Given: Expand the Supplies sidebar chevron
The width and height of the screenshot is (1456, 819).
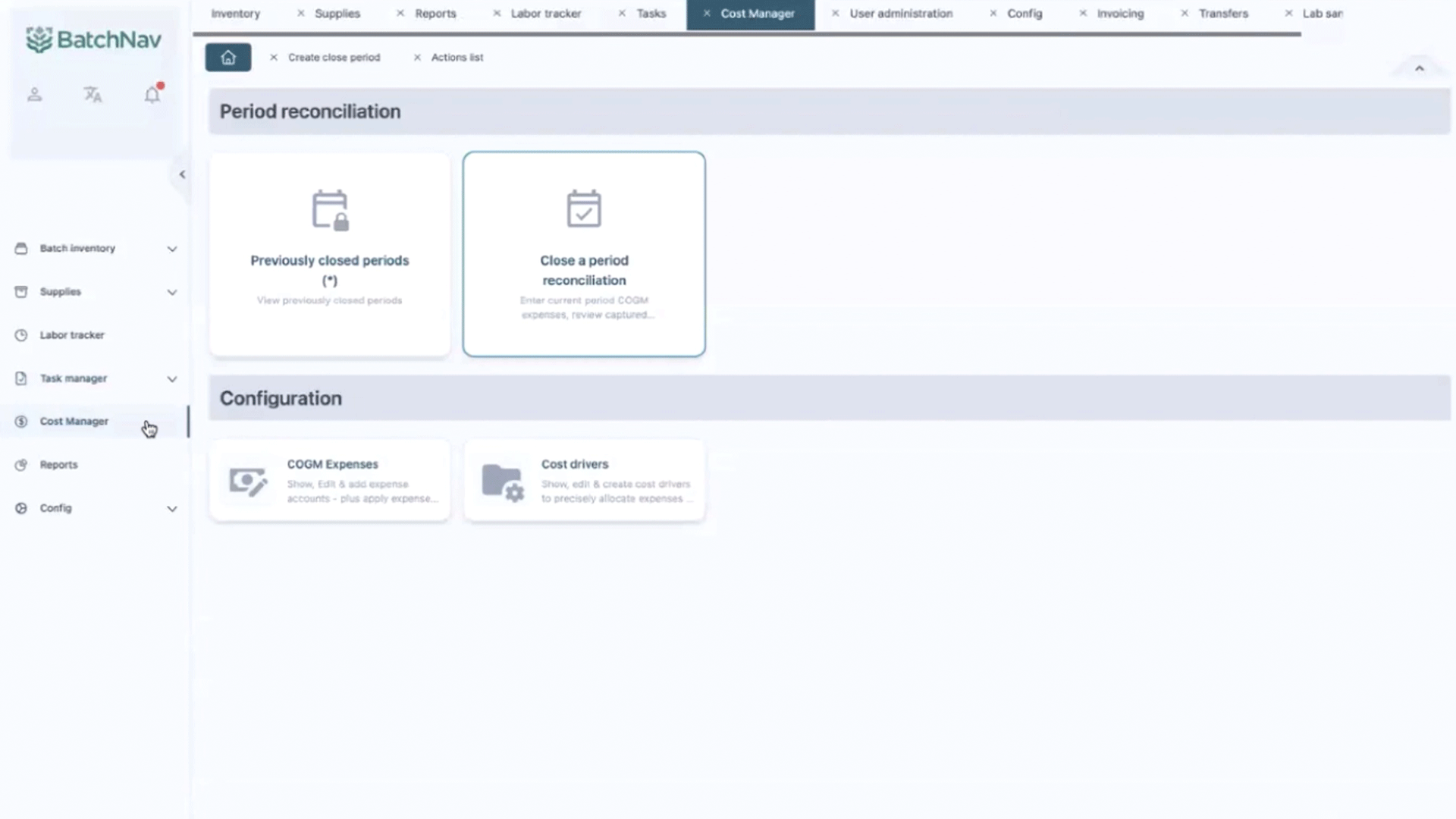Looking at the screenshot, I should click(x=172, y=292).
